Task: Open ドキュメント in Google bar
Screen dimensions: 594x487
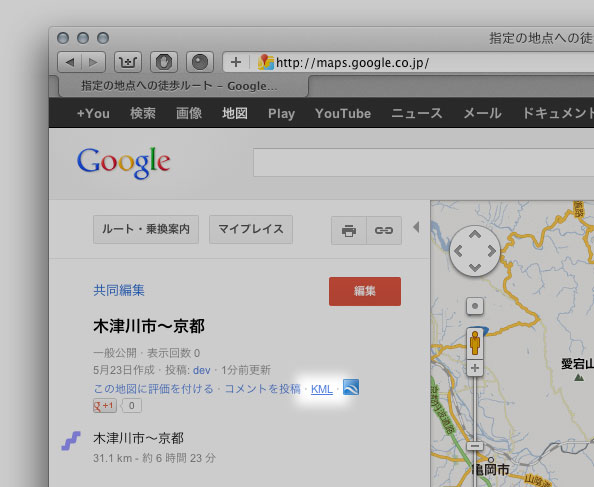Action: (558, 113)
